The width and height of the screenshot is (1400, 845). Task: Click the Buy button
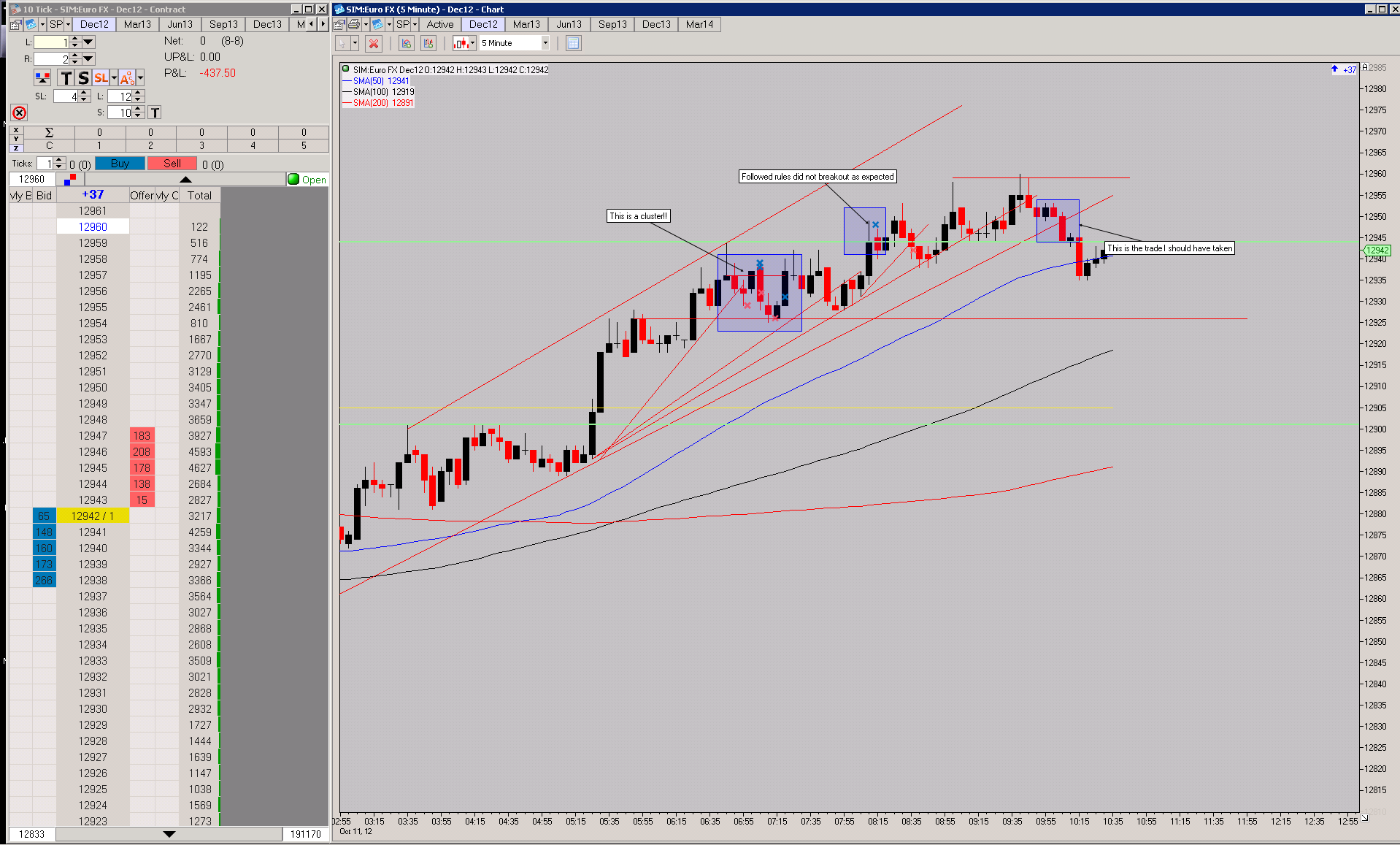120,164
